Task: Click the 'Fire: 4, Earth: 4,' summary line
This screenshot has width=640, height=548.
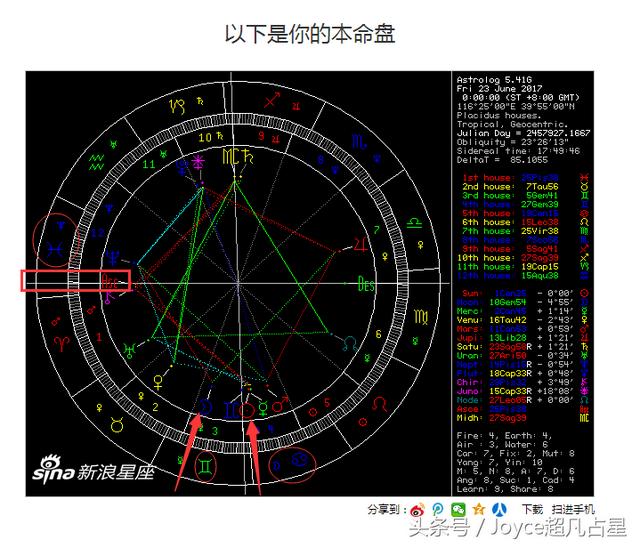Action: click(x=504, y=436)
